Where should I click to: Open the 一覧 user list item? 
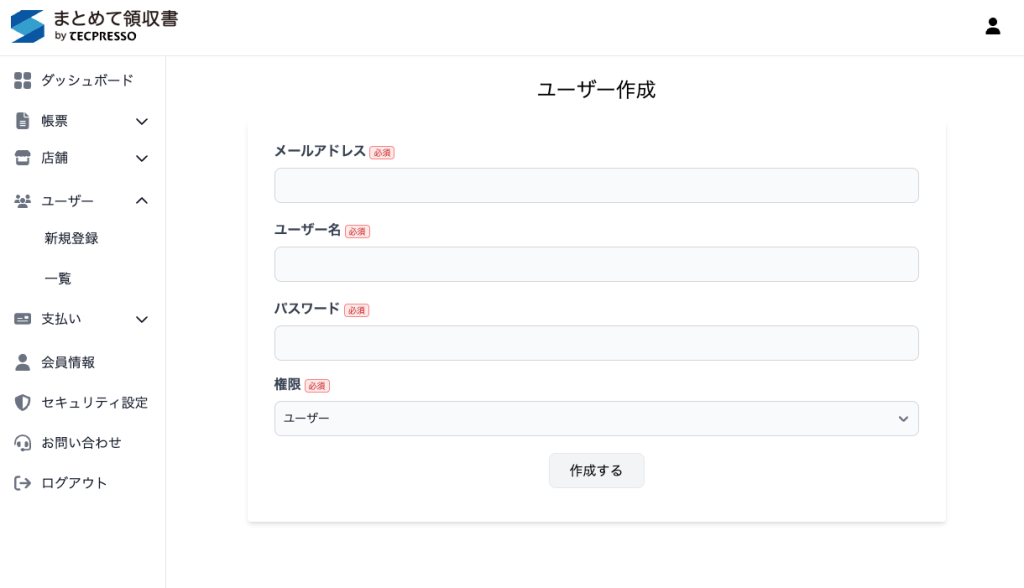(58, 278)
